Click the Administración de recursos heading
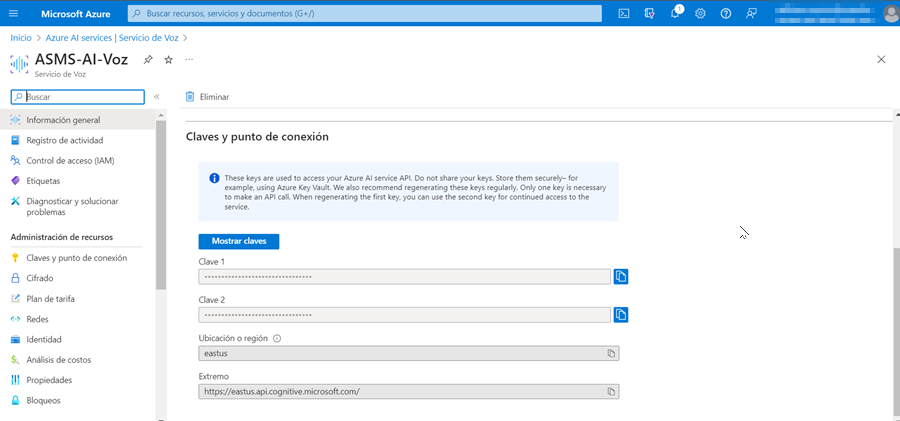This screenshot has width=900, height=421. pos(62,237)
